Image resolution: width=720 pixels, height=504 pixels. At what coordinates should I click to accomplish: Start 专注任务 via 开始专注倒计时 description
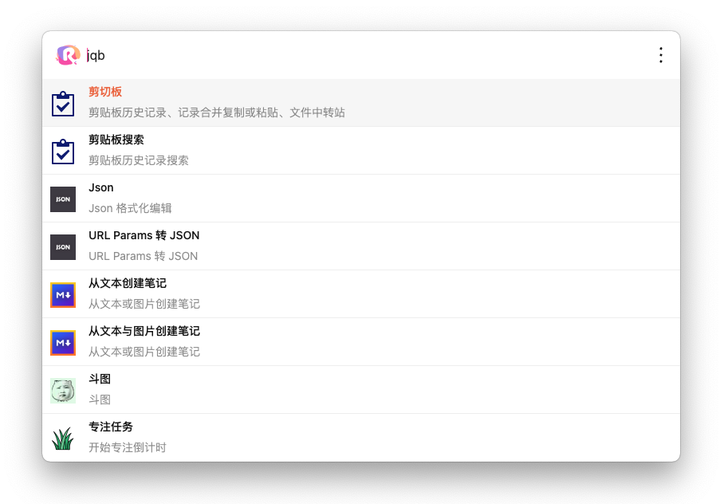point(127,448)
